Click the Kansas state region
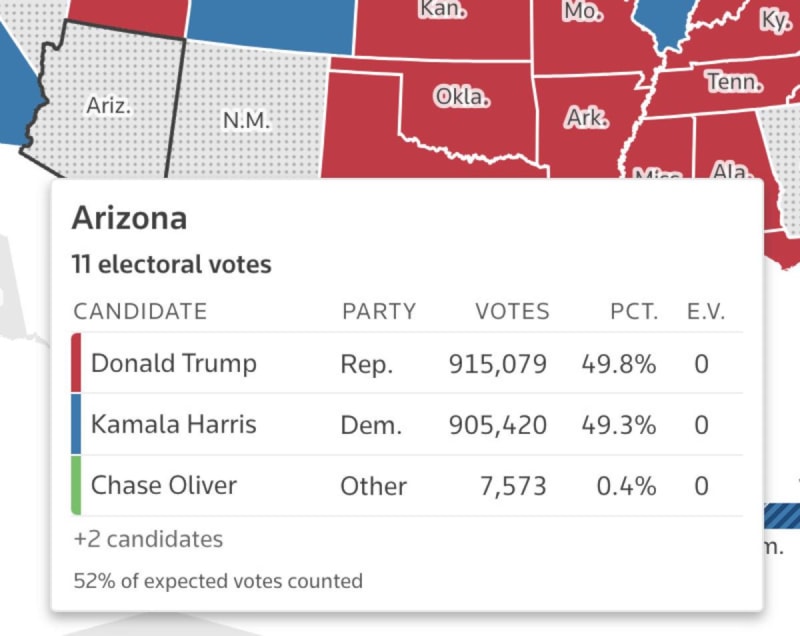This screenshot has height=636, width=800. [443, 20]
